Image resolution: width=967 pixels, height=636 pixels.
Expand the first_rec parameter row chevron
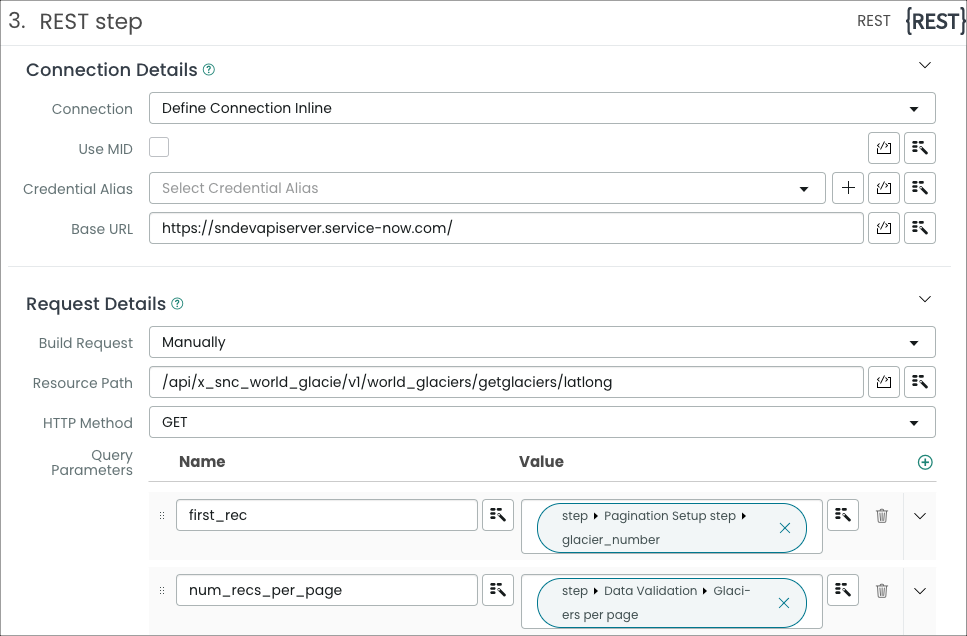coord(920,516)
